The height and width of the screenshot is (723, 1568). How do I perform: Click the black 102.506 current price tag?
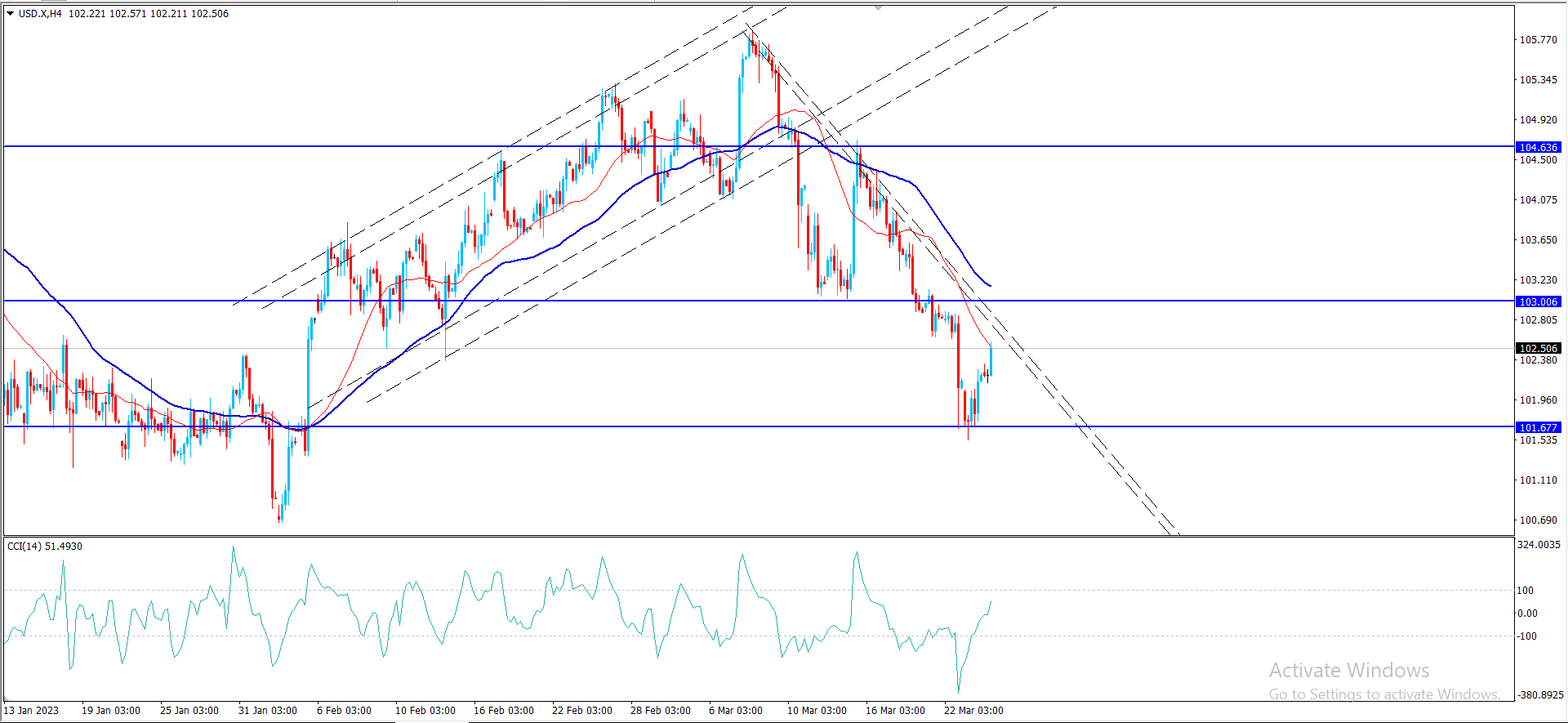point(1538,348)
